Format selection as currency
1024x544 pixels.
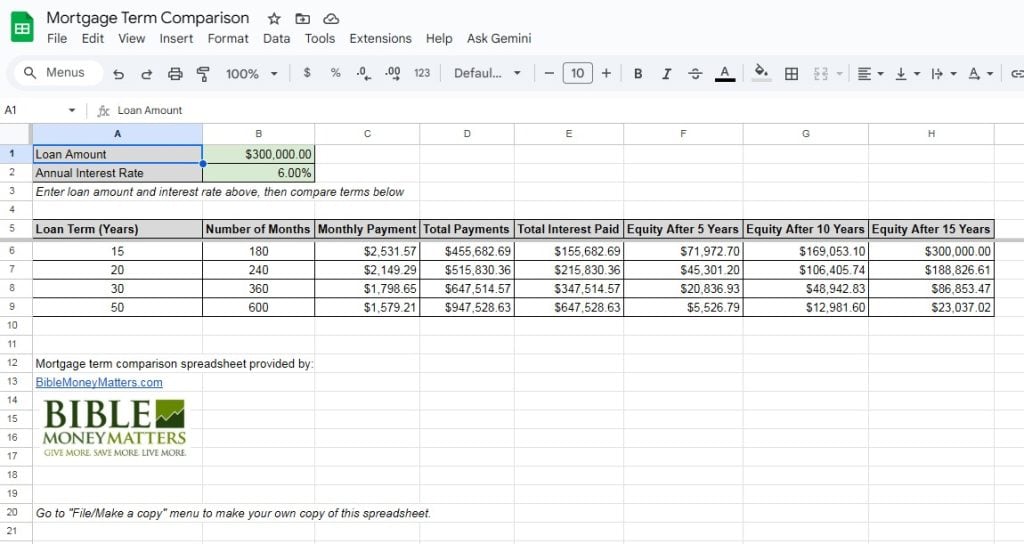click(x=306, y=74)
